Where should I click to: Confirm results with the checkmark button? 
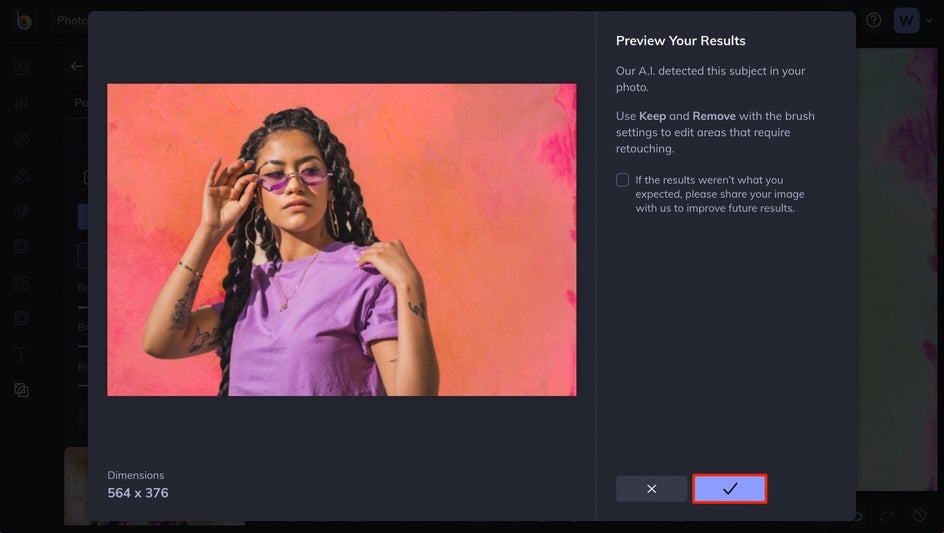(729, 488)
